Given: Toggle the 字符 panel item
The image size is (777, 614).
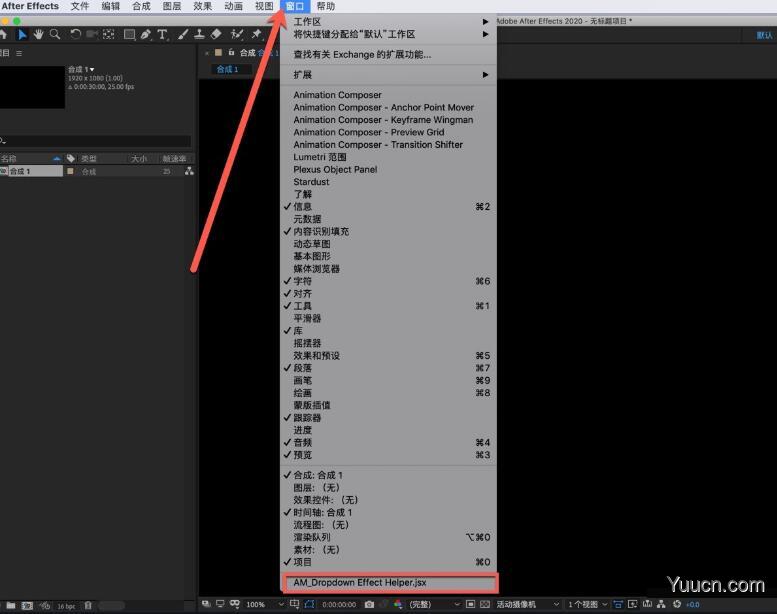Looking at the screenshot, I should tap(388, 281).
